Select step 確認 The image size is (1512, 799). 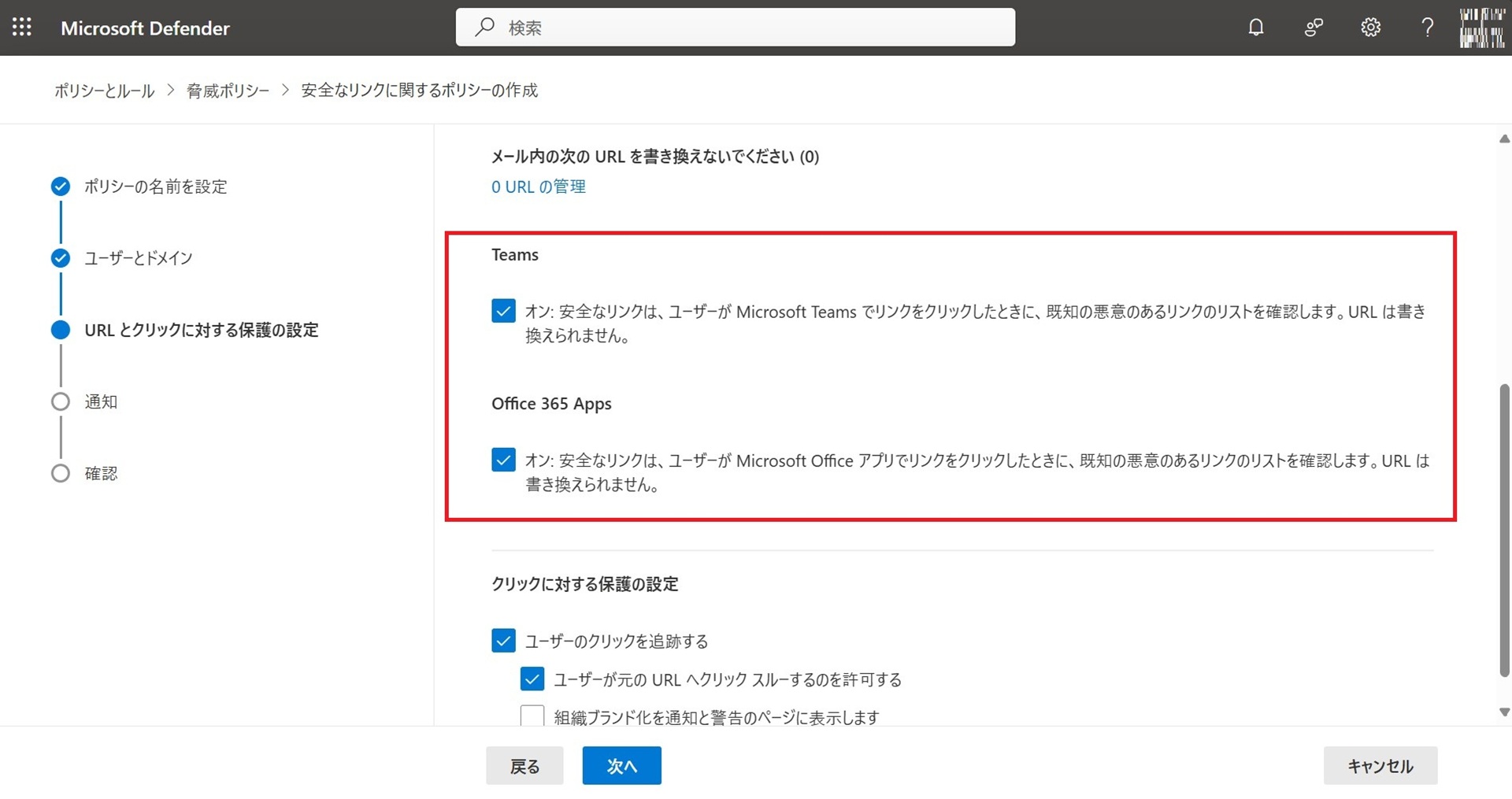coord(101,473)
